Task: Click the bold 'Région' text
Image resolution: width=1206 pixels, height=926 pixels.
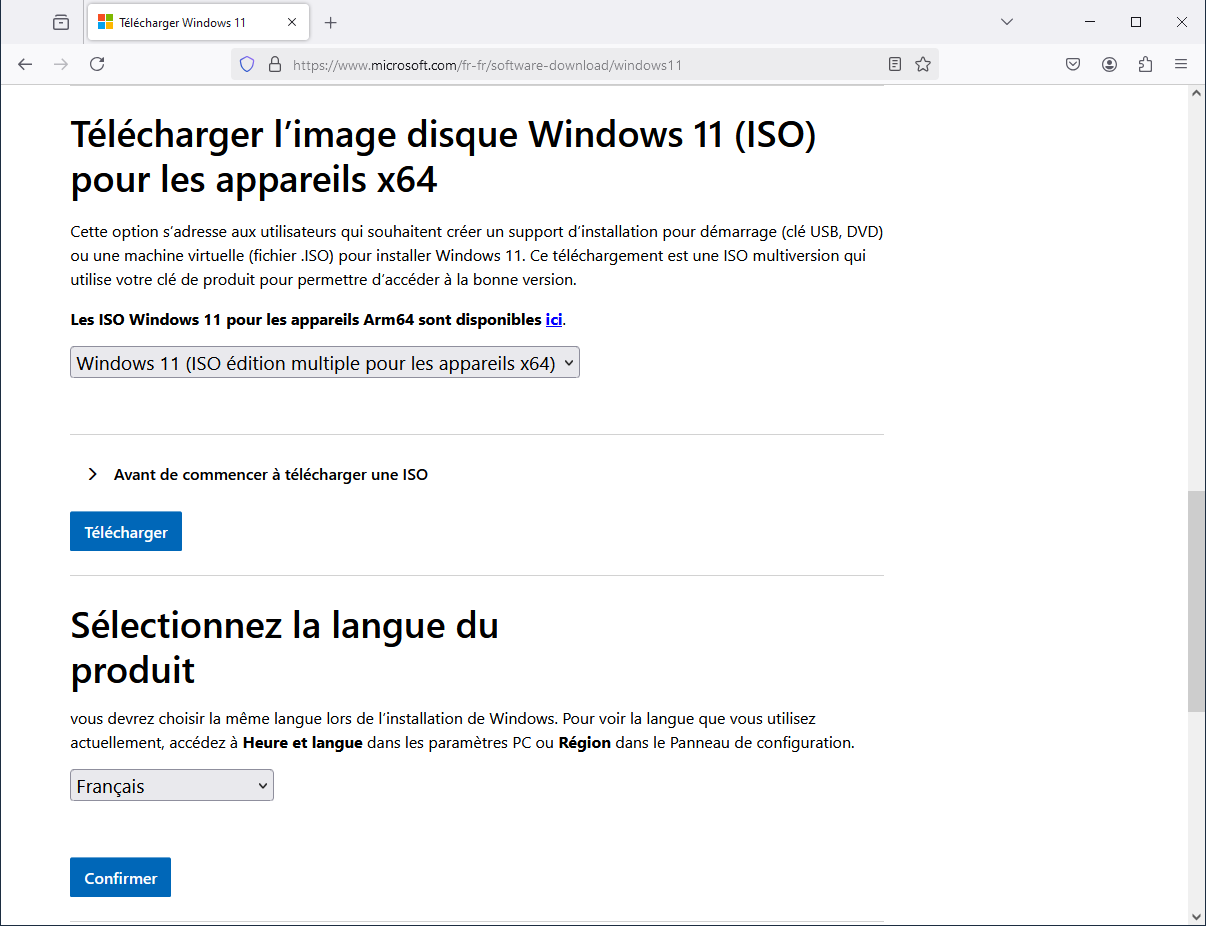Action: (x=584, y=743)
